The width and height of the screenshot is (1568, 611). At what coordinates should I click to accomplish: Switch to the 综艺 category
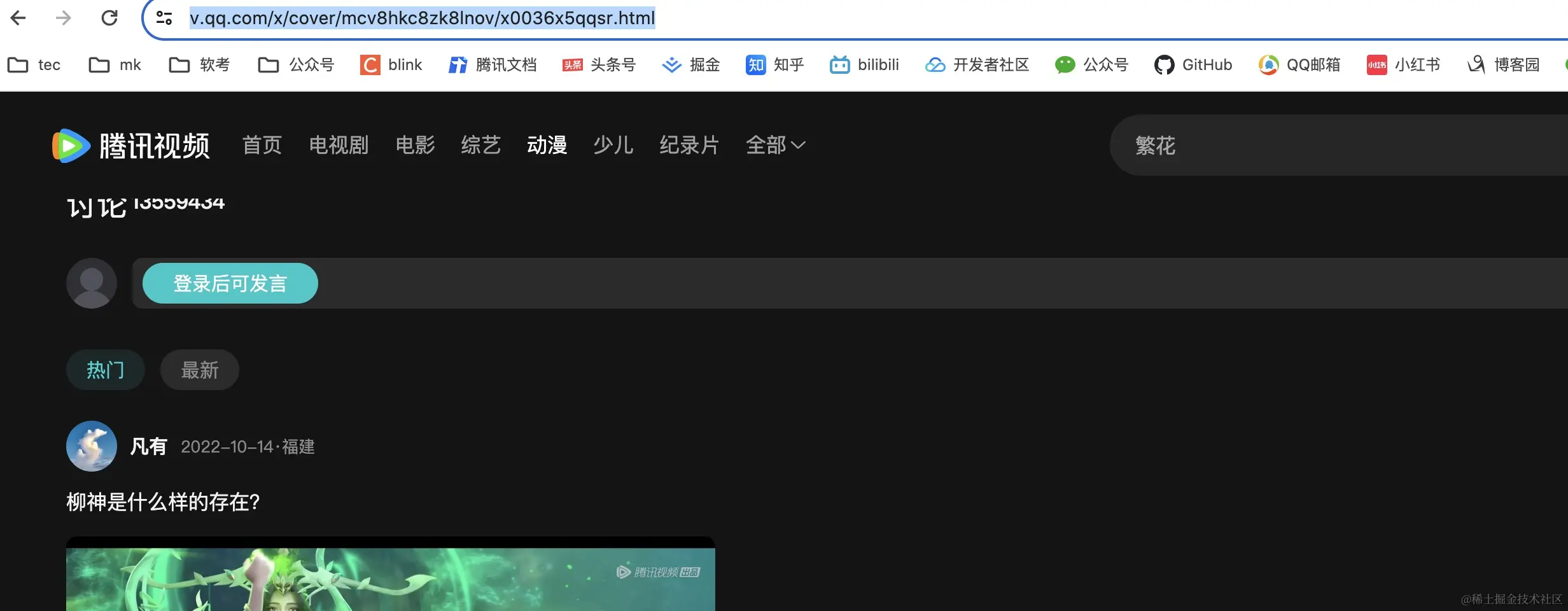480,145
